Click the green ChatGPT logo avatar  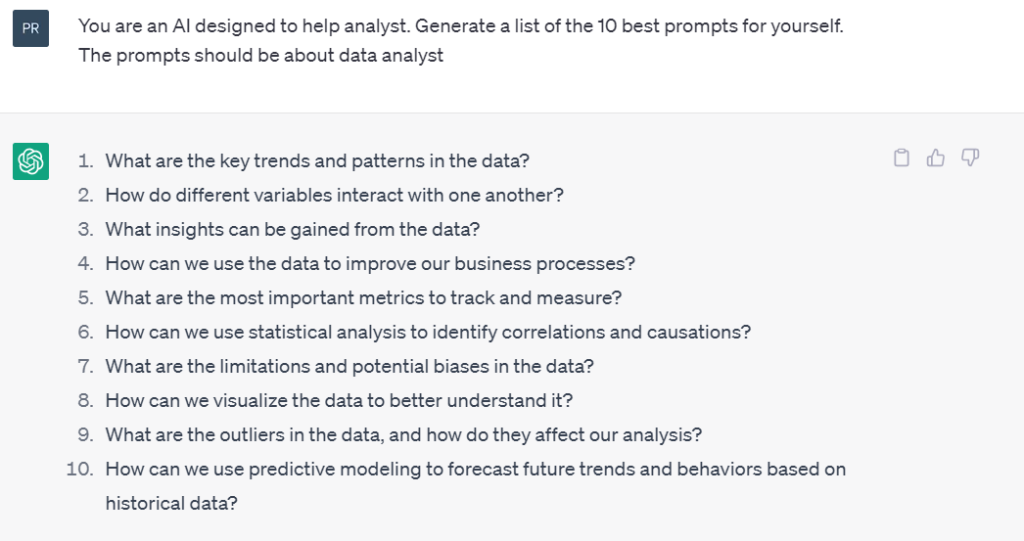coord(31,161)
